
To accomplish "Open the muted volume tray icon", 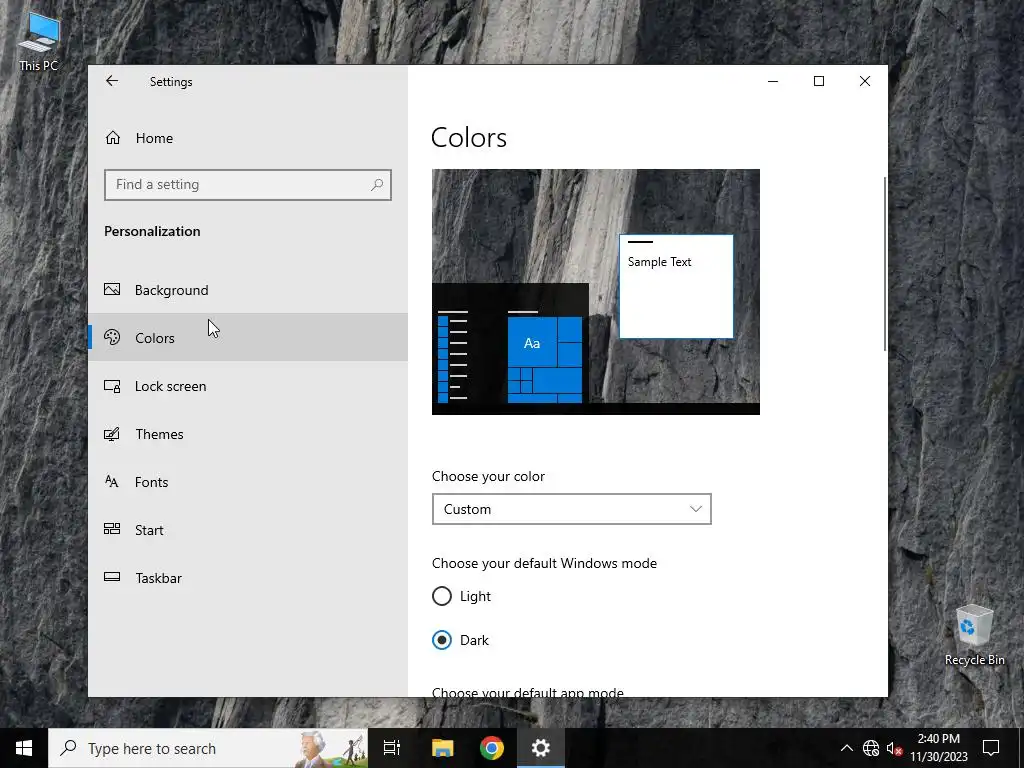I will pos(894,748).
